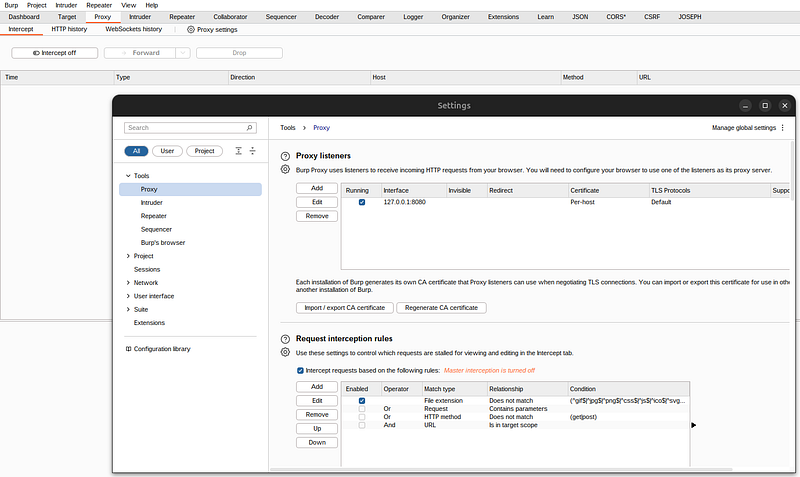800x477 pixels.
Task: Expand the User interface tree node
Action: point(128,296)
